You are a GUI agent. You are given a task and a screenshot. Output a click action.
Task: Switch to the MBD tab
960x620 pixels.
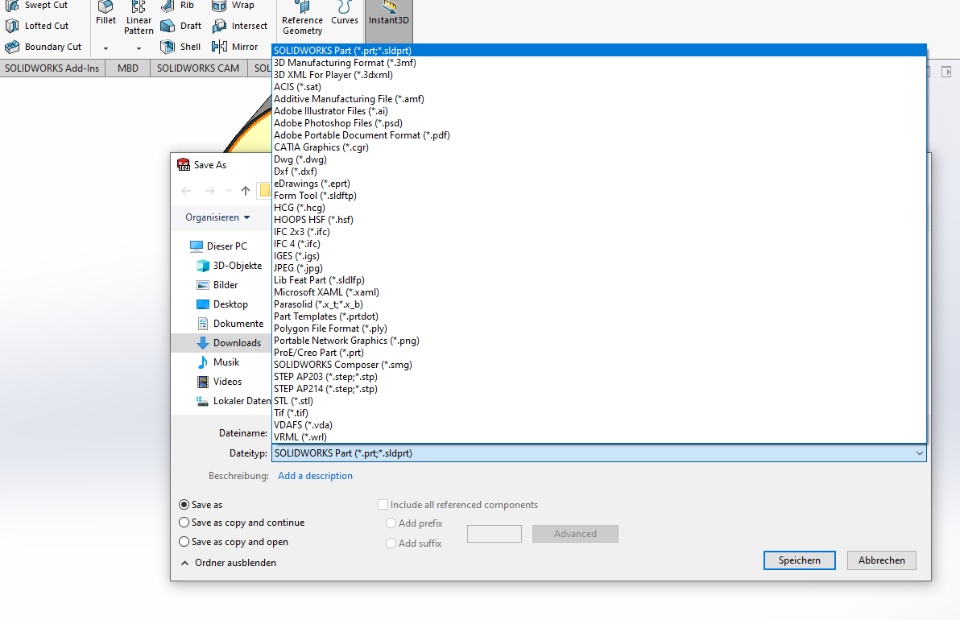click(x=128, y=68)
